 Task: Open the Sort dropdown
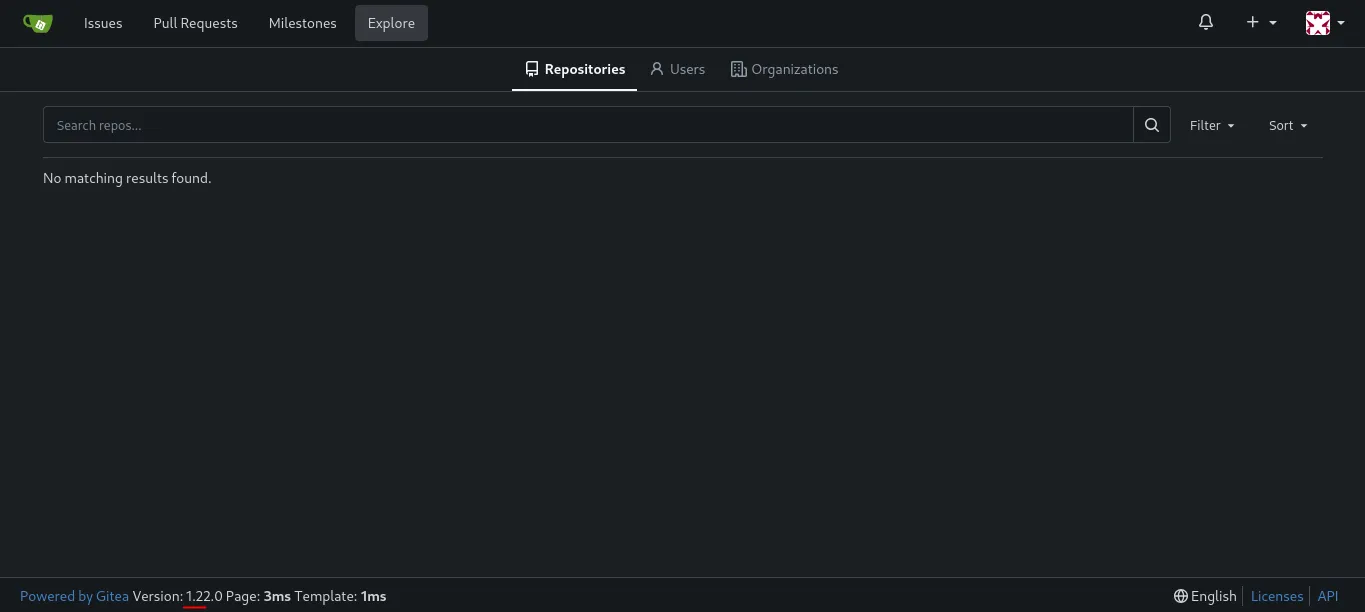[x=1288, y=125]
